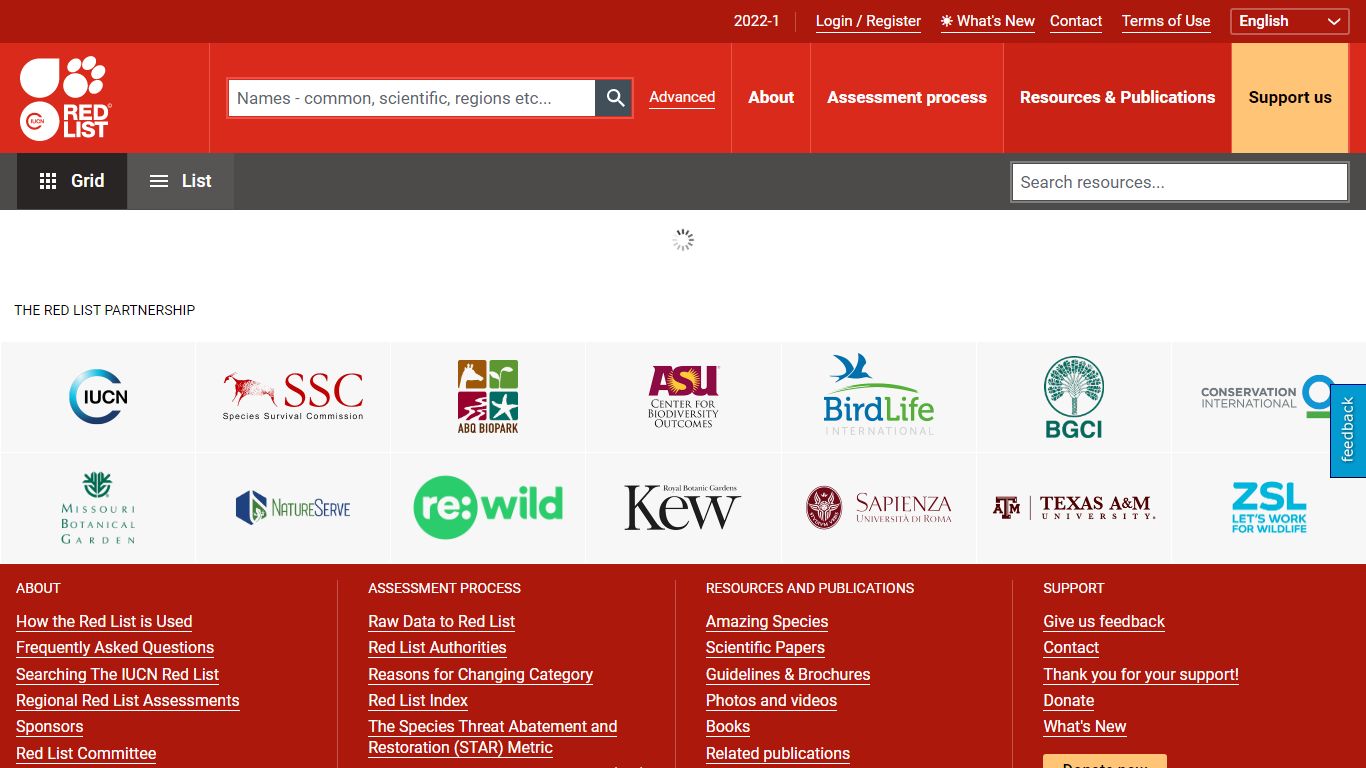The height and width of the screenshot is (768, 1366).
Task: Open the Contact link in top bar
Action: pyautogui.click(x=1076, y=21)
